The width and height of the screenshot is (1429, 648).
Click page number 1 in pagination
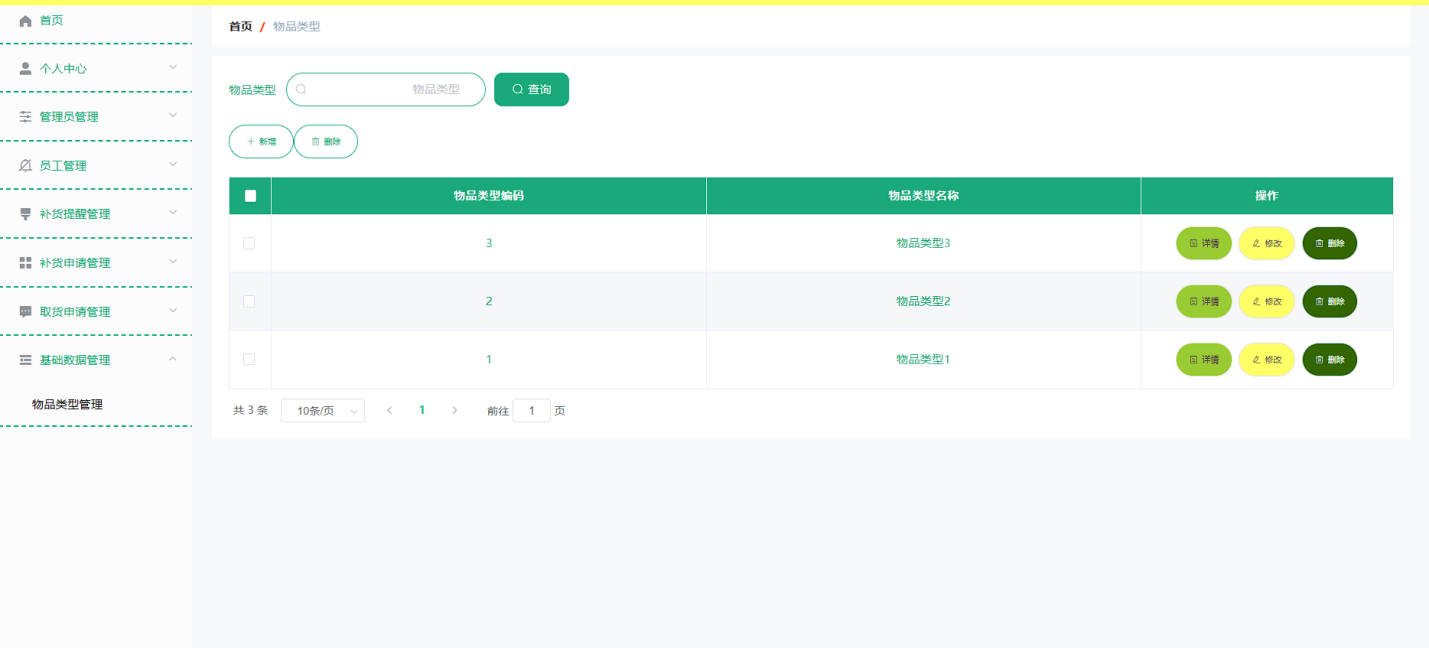(x=422, y=410)
